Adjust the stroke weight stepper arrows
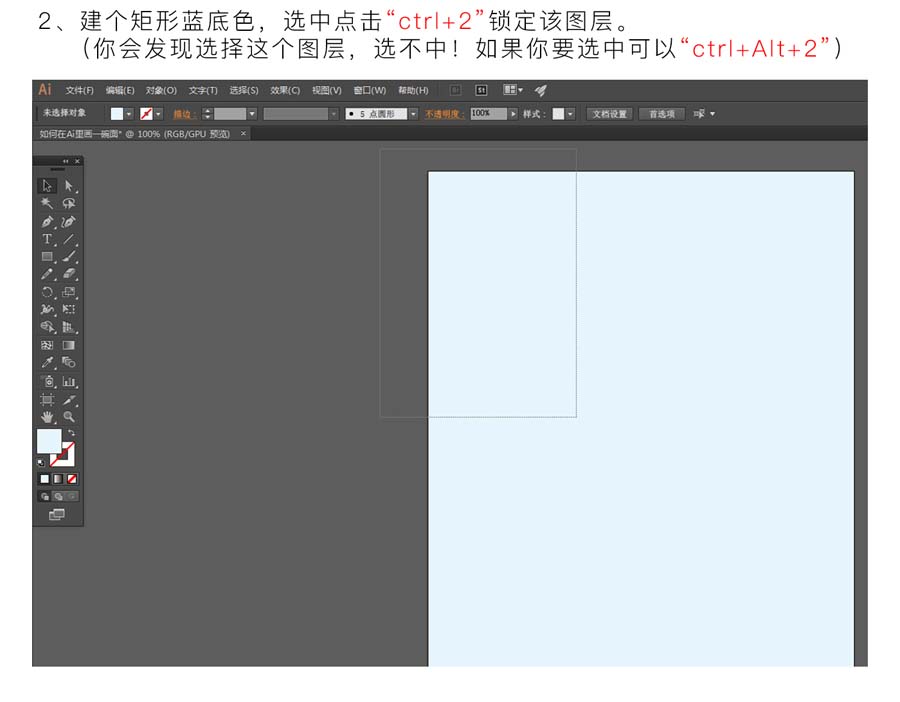 click(208, 114)
